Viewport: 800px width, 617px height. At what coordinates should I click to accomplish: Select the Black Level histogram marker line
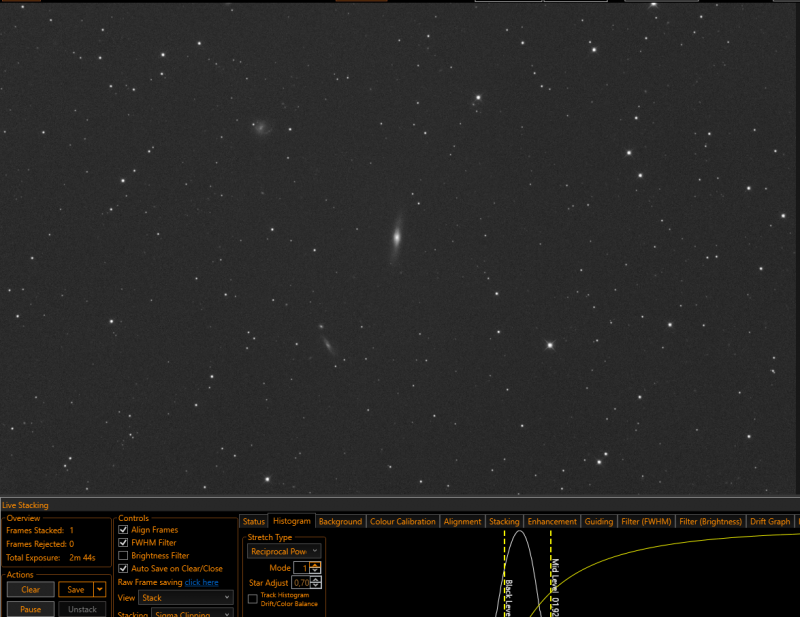click(505, 573)
